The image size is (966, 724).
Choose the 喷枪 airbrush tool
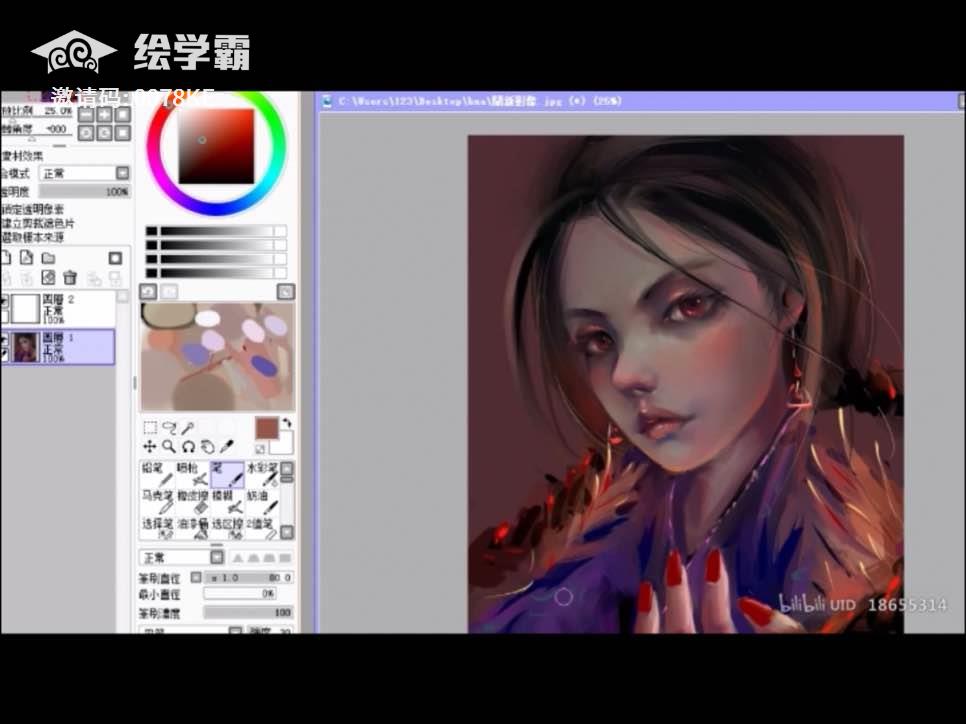point(193,474)
